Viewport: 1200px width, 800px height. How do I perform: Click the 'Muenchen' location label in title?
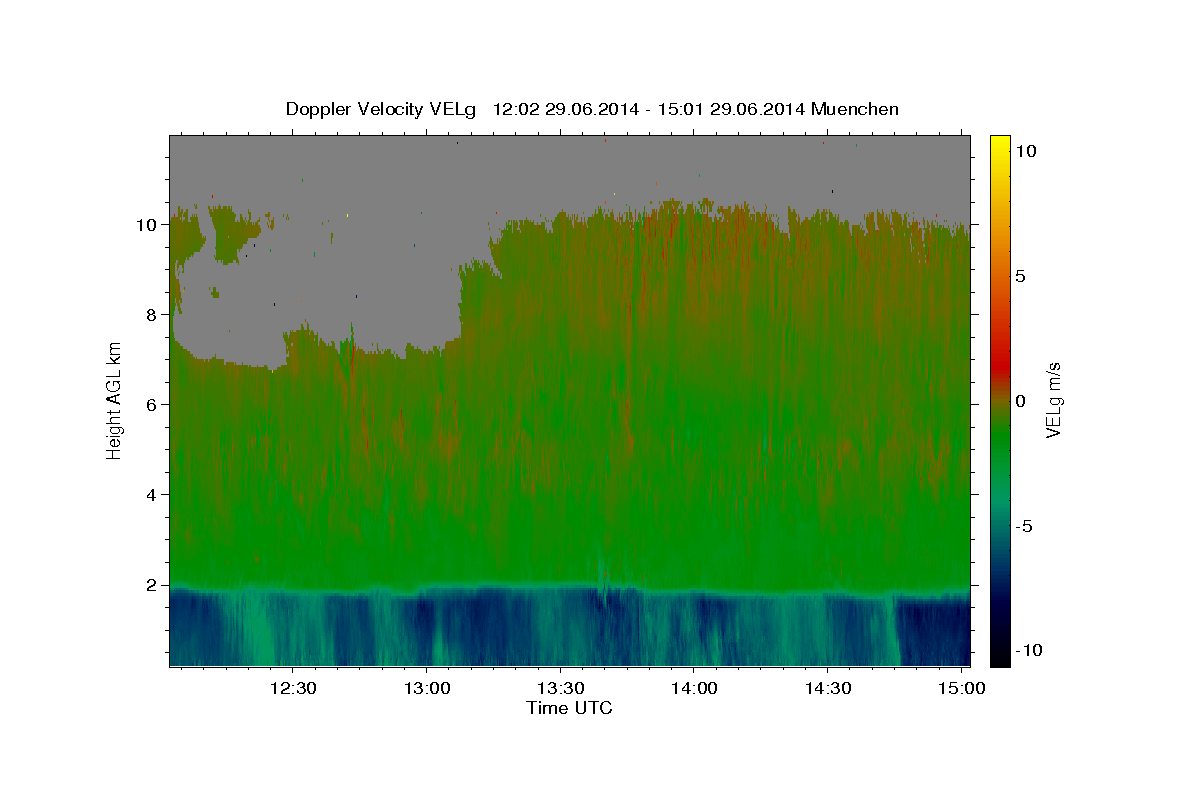(x=856, y=109)
